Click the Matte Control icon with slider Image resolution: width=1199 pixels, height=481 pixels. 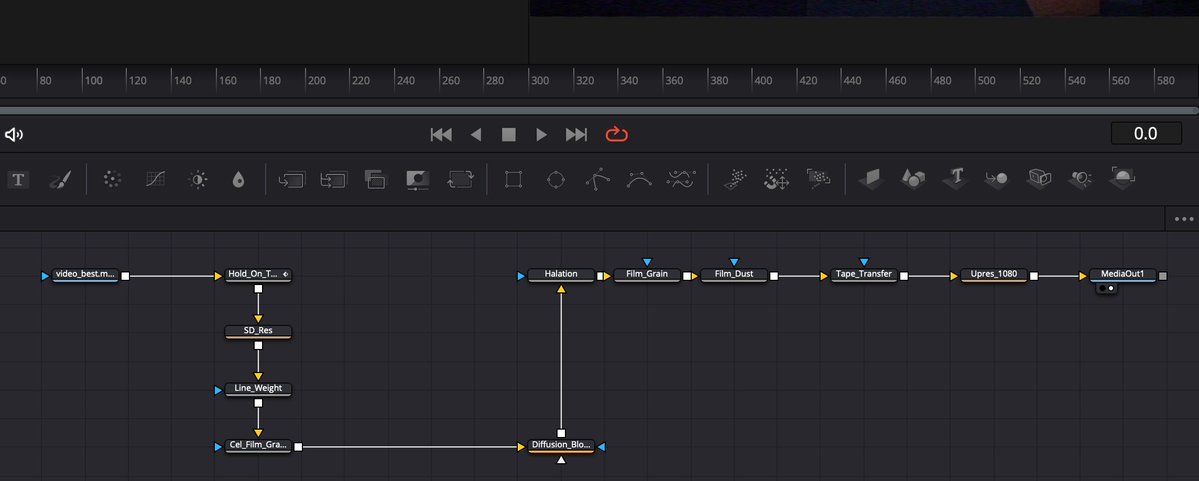click(418, 180)
